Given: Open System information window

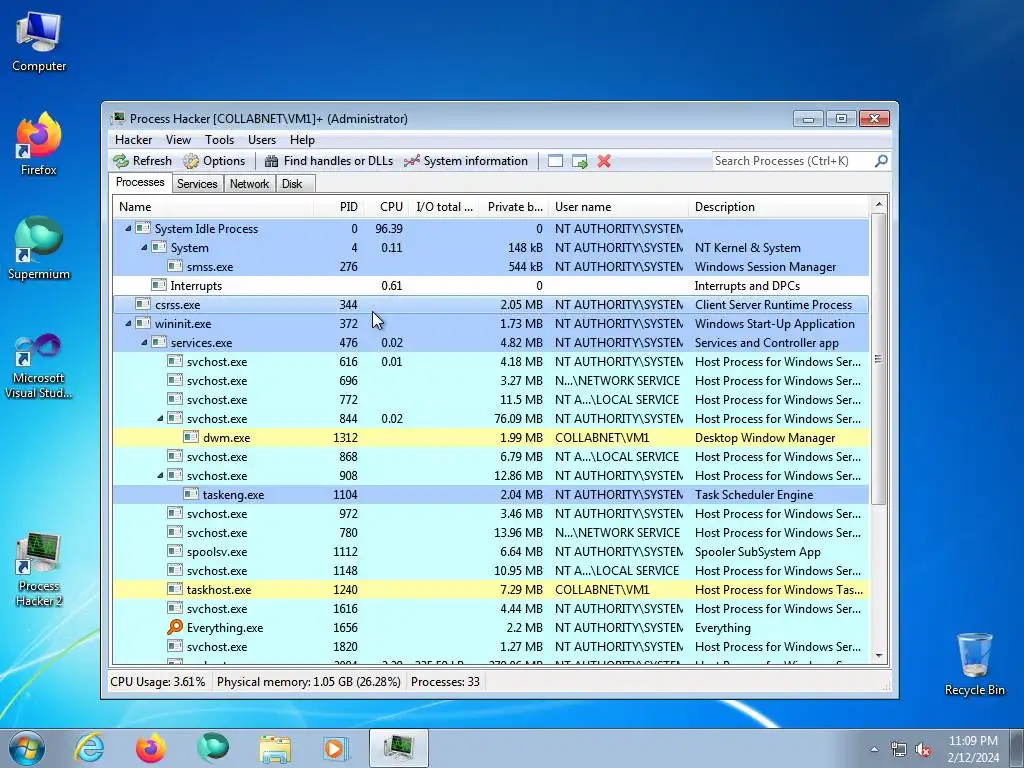Looking at the screenshot, I should [x=466, y=161].
